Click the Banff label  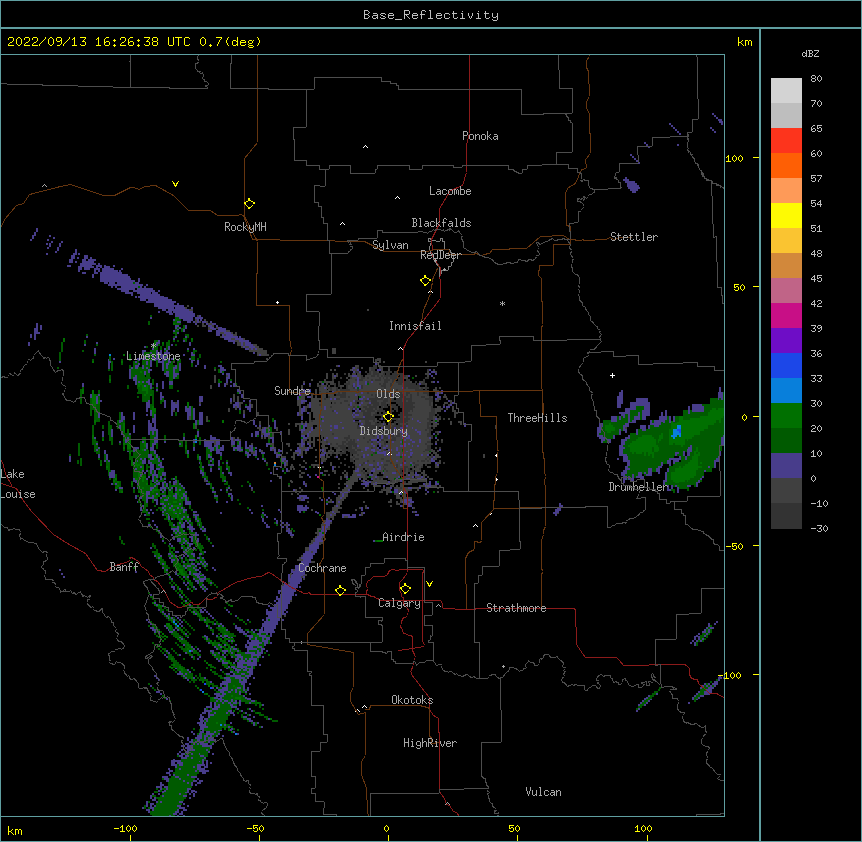(x=124, y=567)
